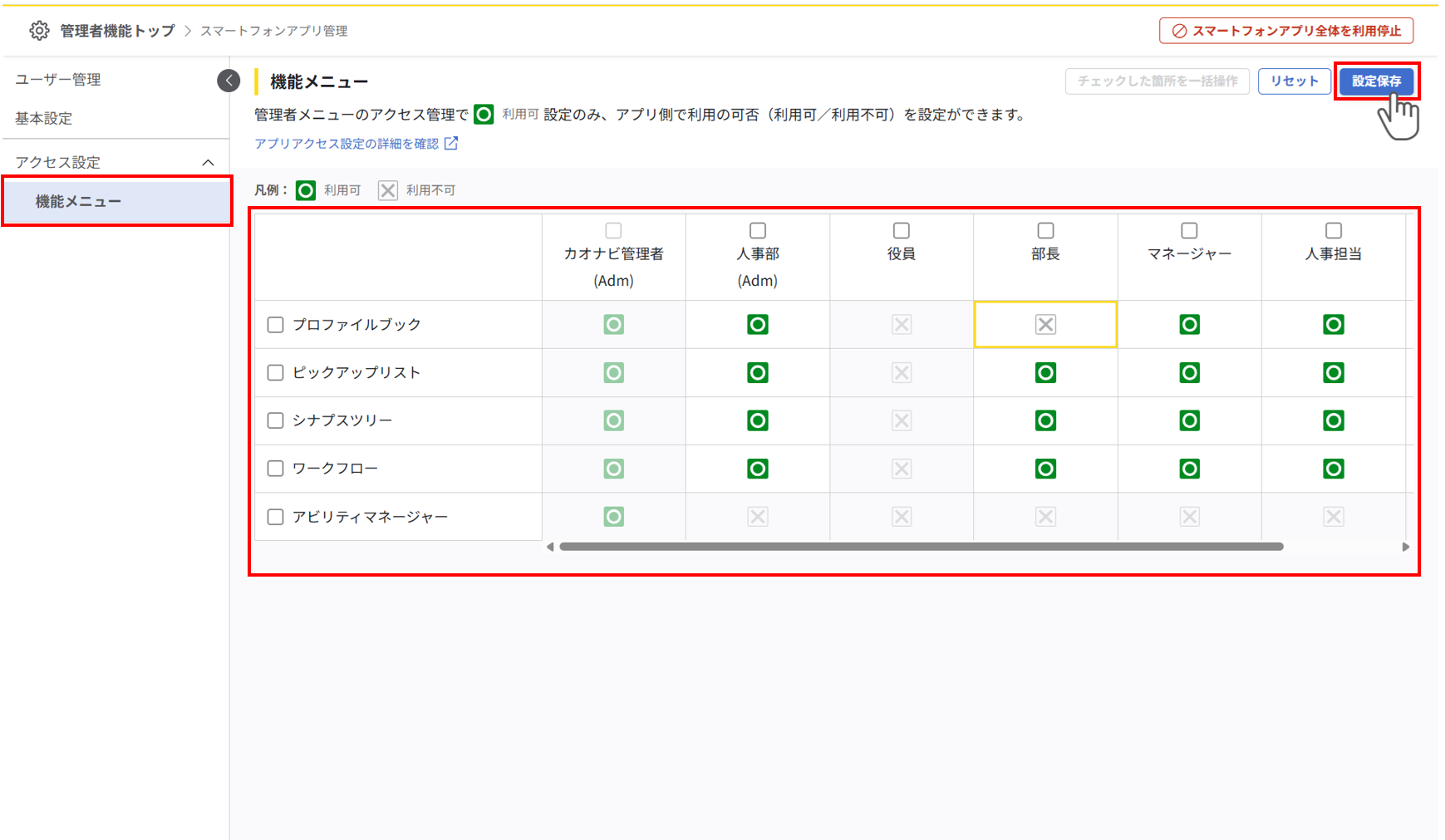Screen dimensions: 1445x840
Task: Enable 役員 access for シナプスツリー
Action: 901,420
